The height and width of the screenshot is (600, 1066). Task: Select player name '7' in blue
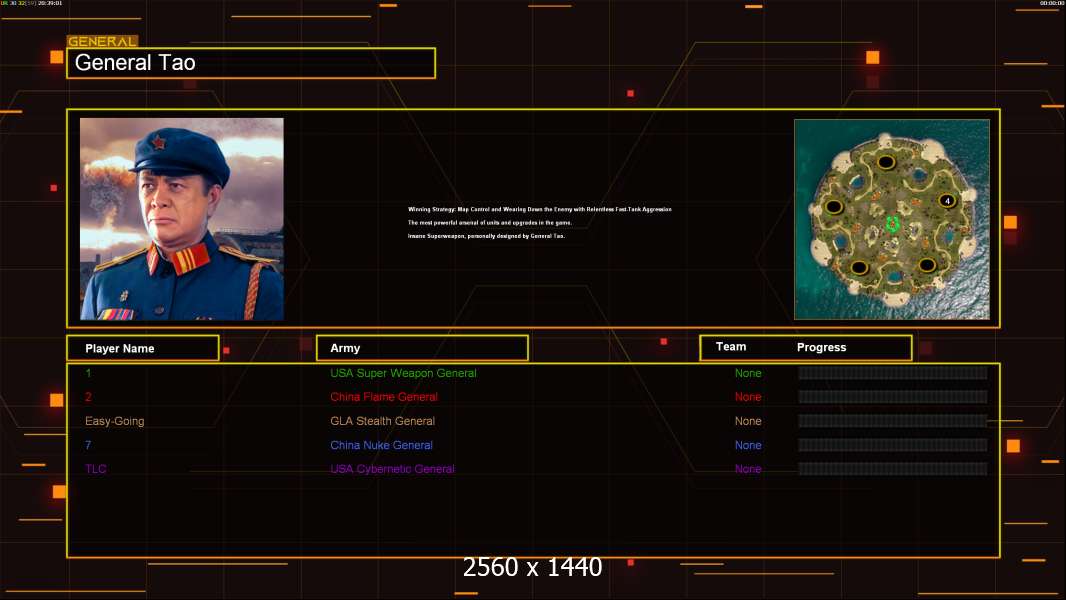88,445
